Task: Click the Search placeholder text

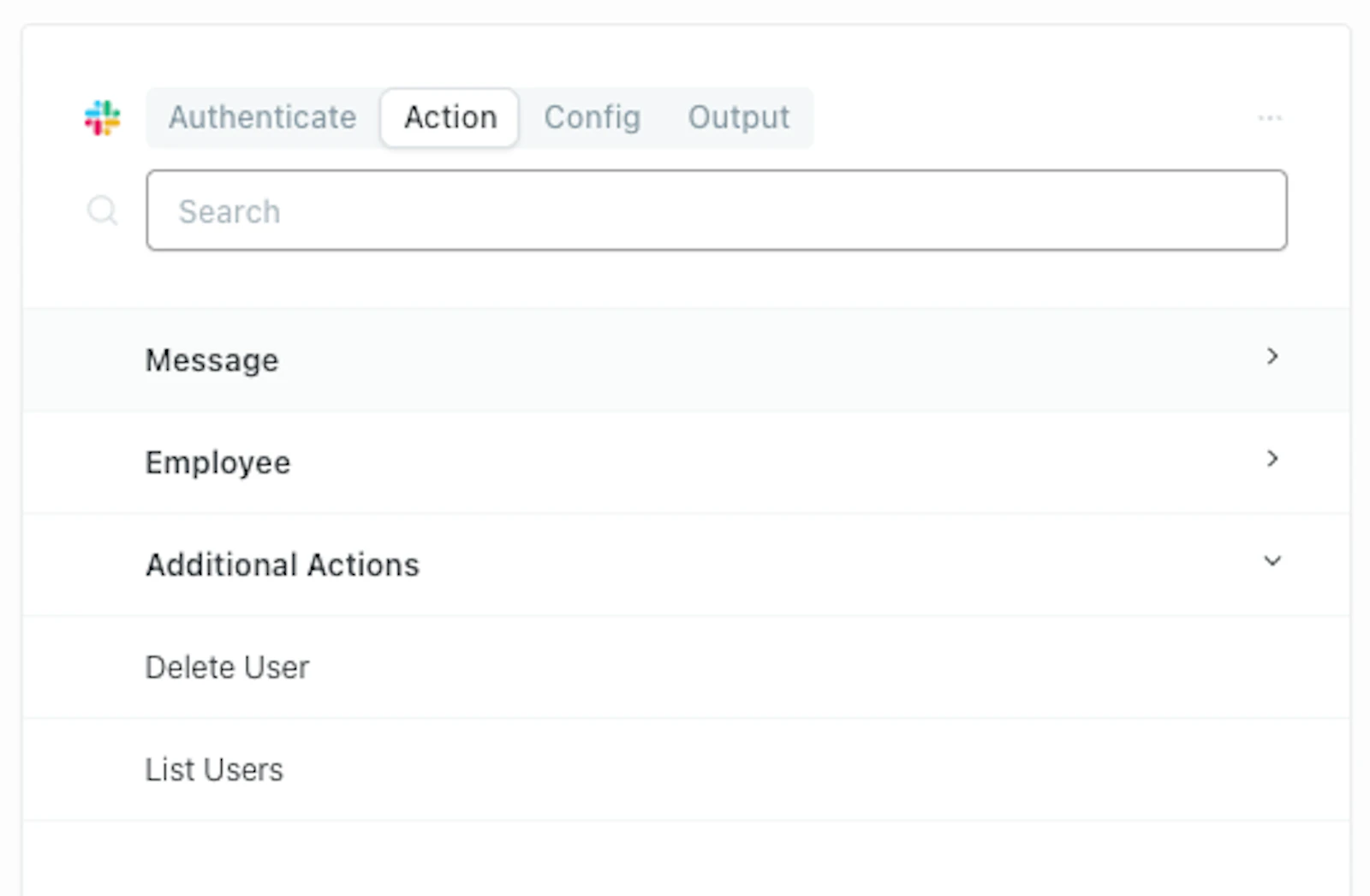Action: click(x=229, y=211)
